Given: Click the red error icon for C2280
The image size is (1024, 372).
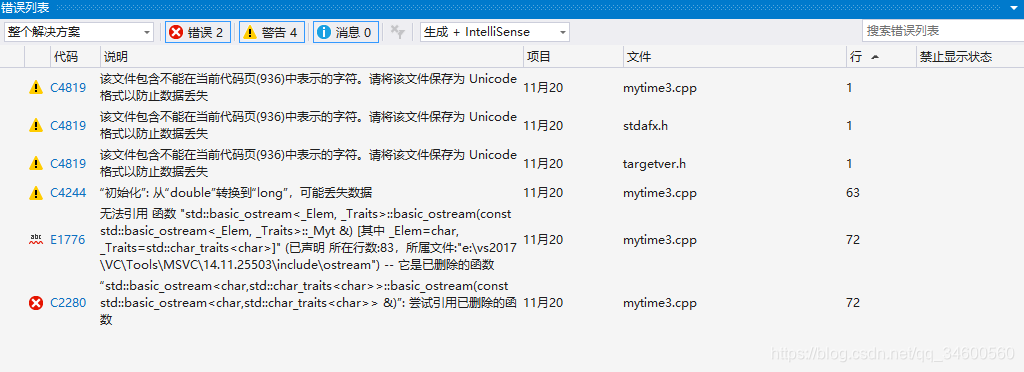Looking at the screenshot, I should (x=36, y=303).
